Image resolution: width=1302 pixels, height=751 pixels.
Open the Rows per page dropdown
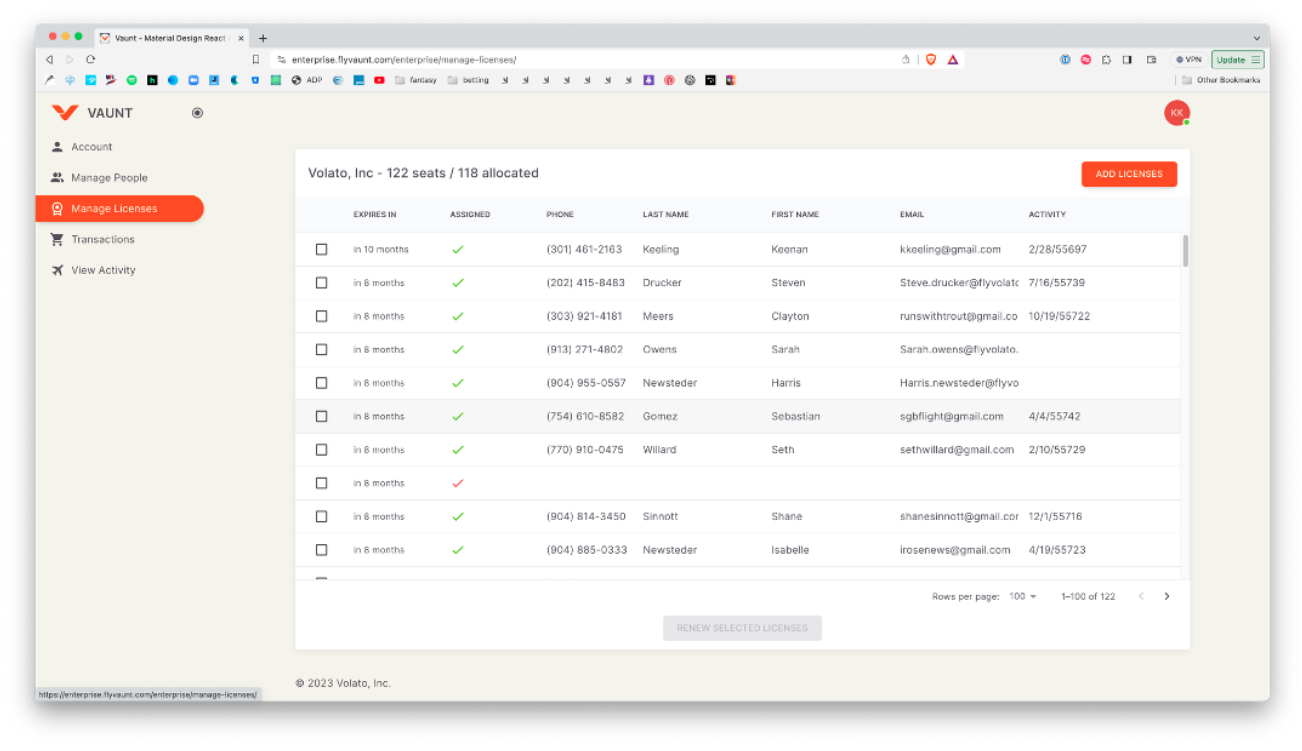pos(1023,596)
